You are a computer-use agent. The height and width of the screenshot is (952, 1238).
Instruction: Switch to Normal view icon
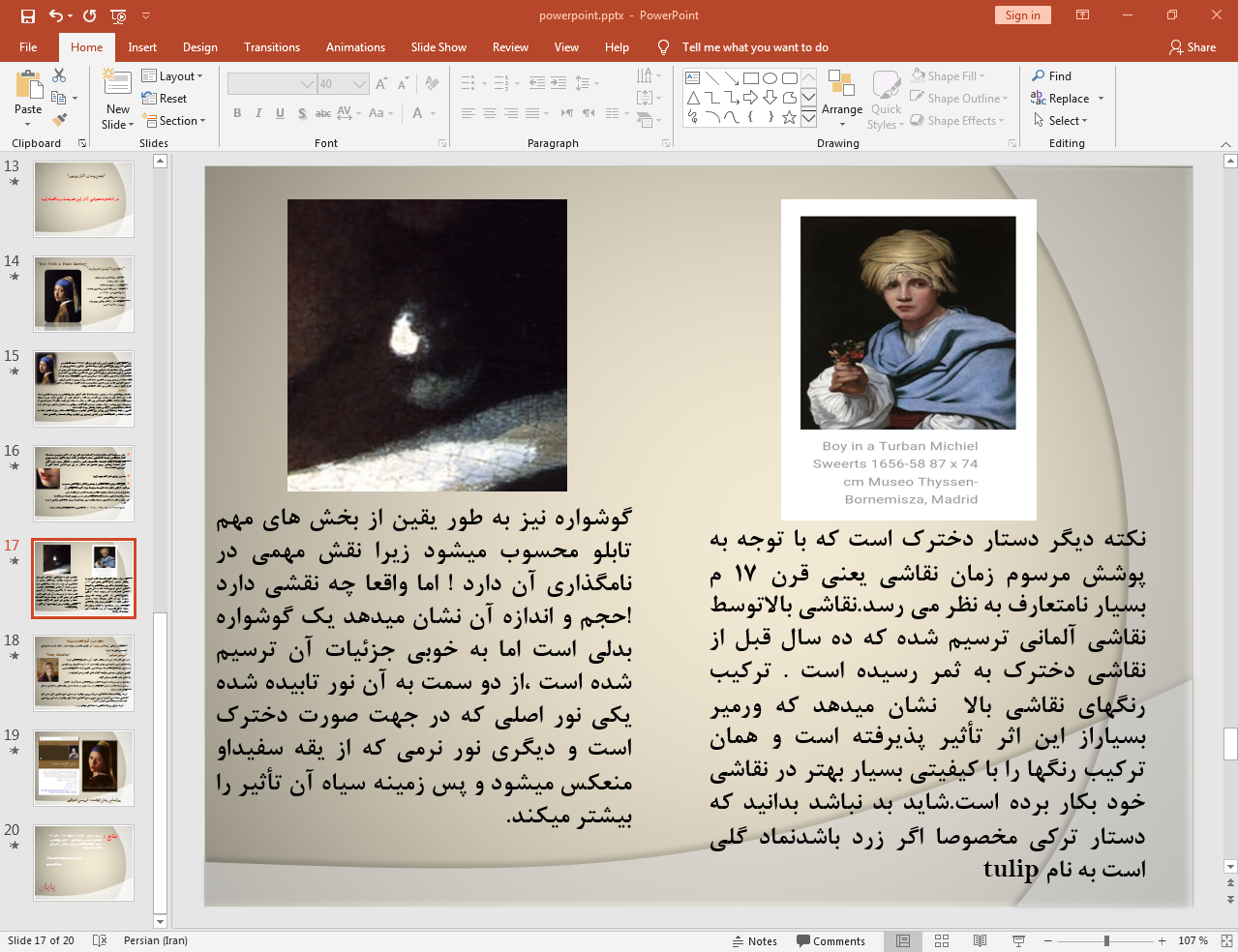[903, 941]
